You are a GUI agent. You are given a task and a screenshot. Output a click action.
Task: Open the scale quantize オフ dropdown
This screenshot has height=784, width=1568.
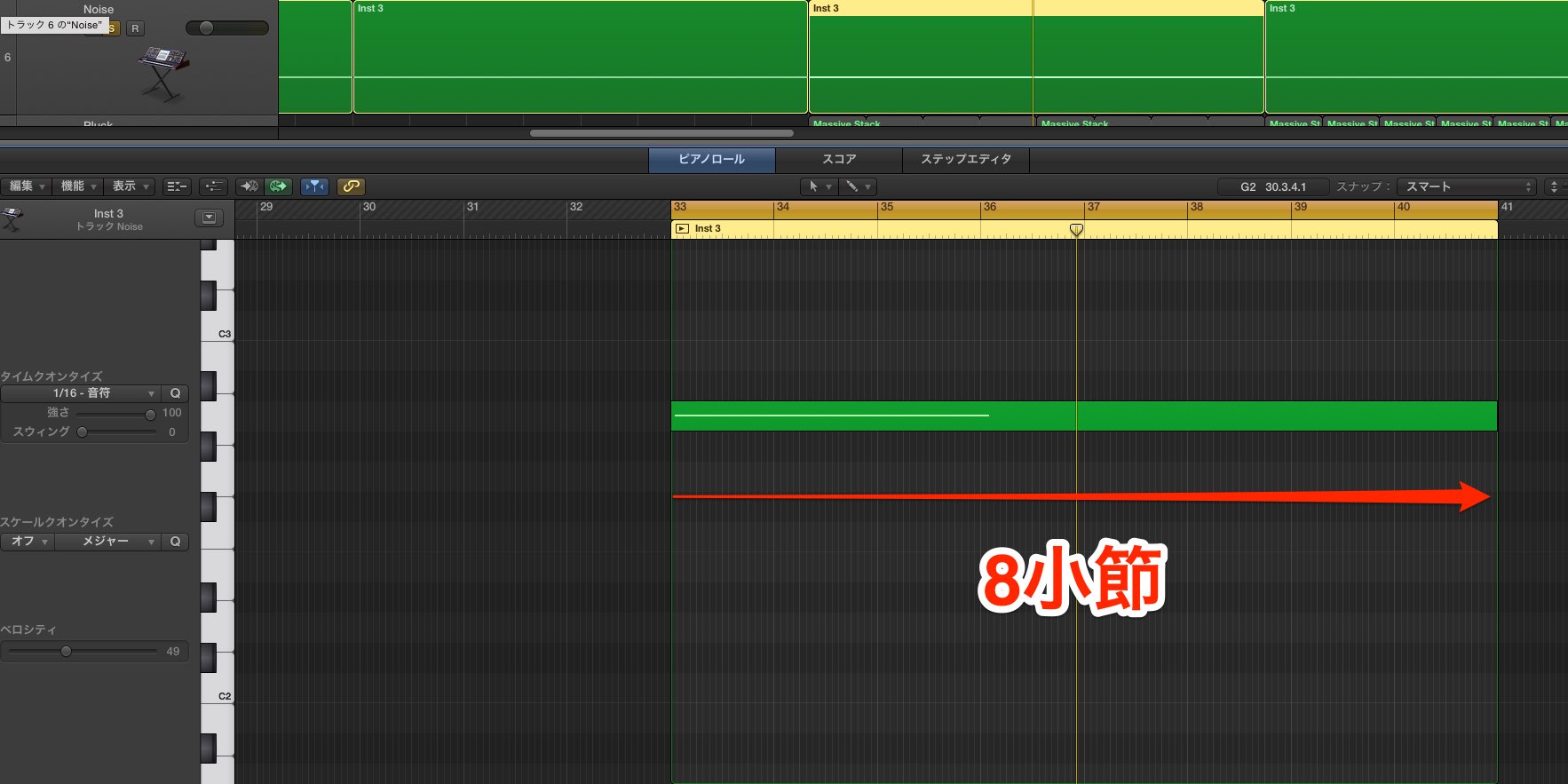click(x=28, y=542)
